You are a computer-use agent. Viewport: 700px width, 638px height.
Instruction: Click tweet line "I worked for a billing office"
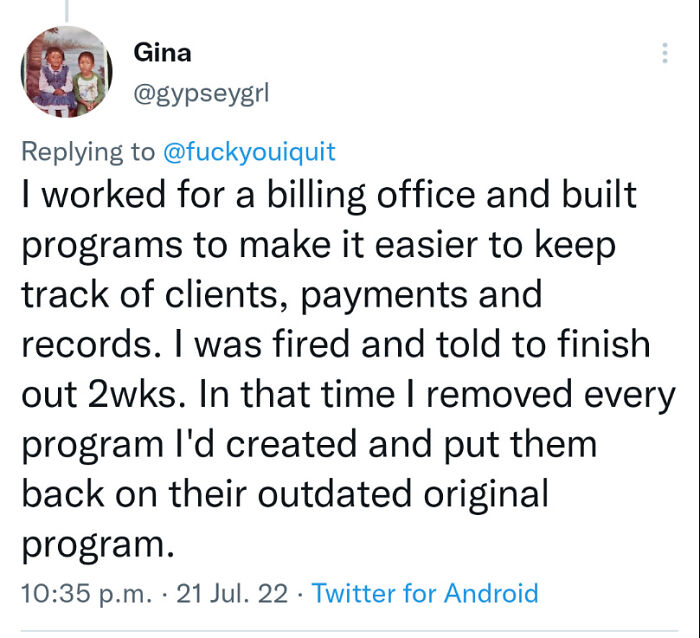tap(329, 195)
